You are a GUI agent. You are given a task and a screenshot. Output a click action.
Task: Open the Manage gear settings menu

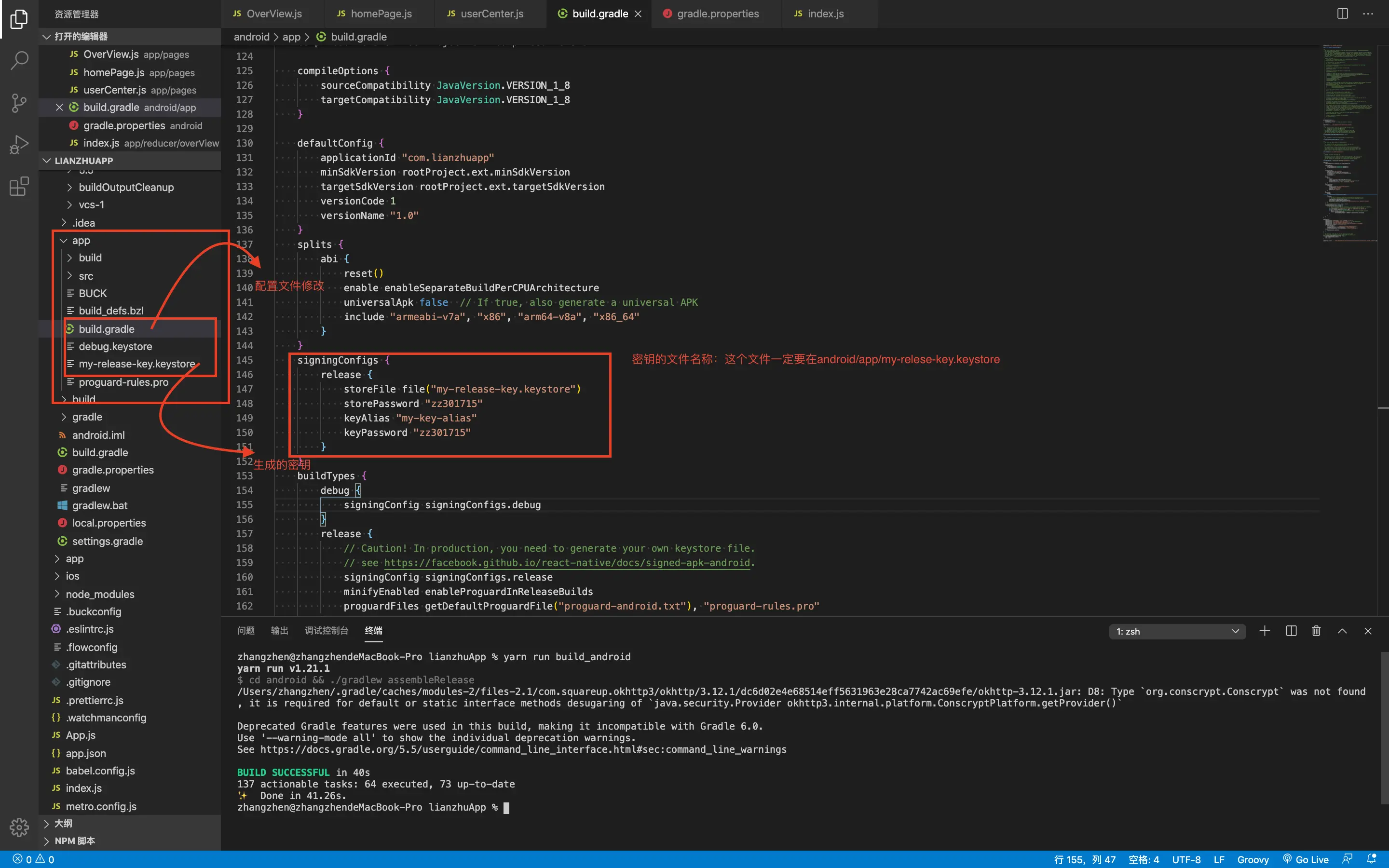[19, 827]
